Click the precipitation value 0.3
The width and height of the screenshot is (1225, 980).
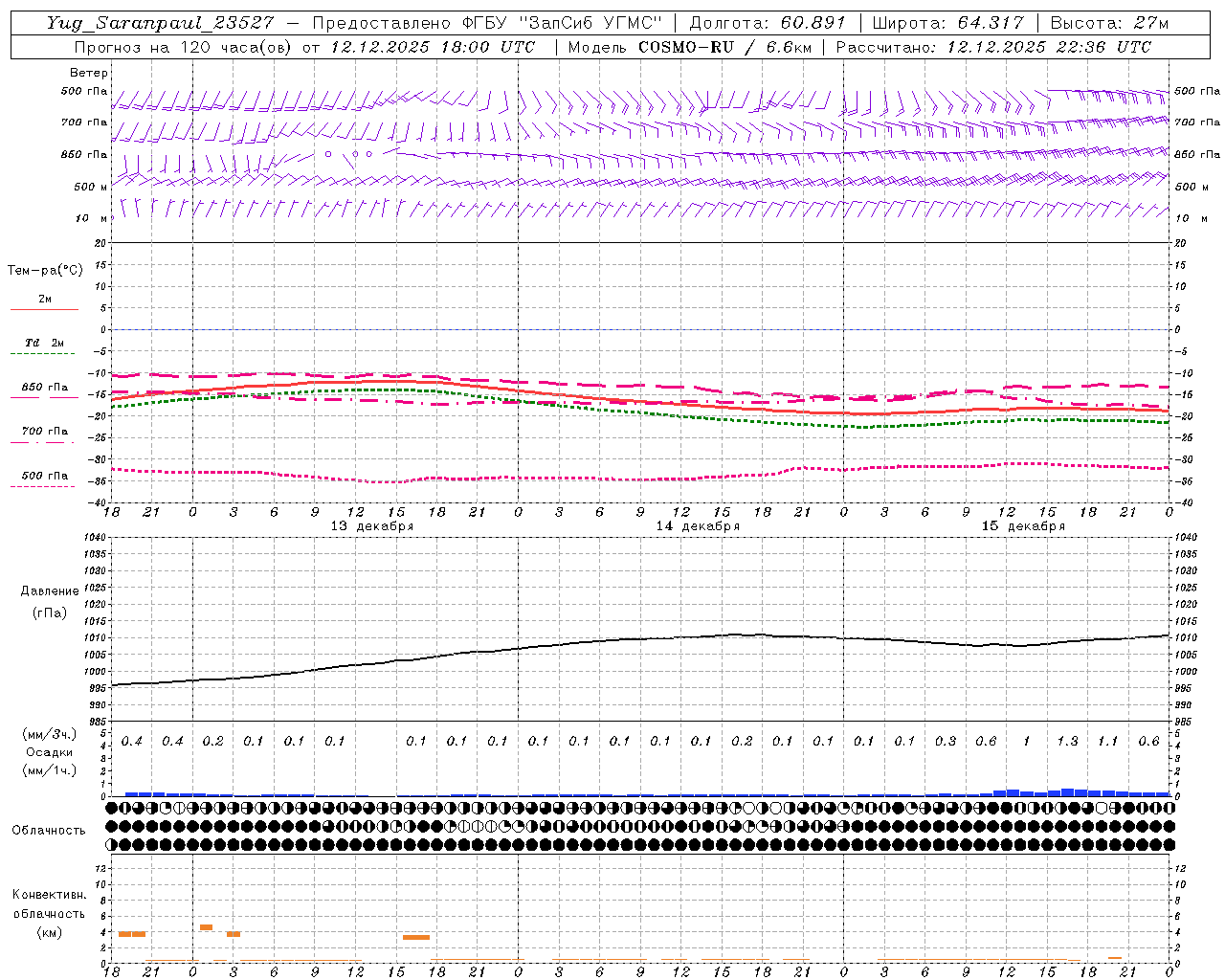pyautogui.click(x=946, y=742)
